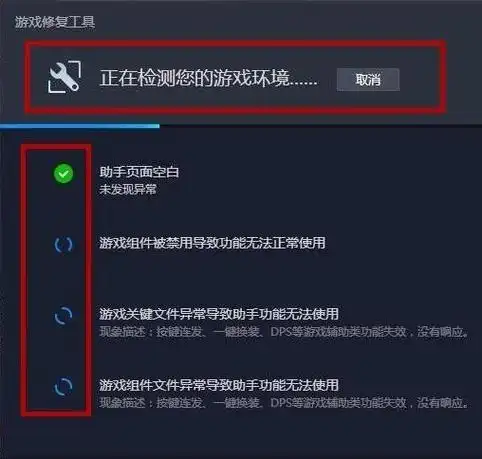Click the 未发现异常 result text
The width and height of the screenshot is (482, 459).
[128, 189]
